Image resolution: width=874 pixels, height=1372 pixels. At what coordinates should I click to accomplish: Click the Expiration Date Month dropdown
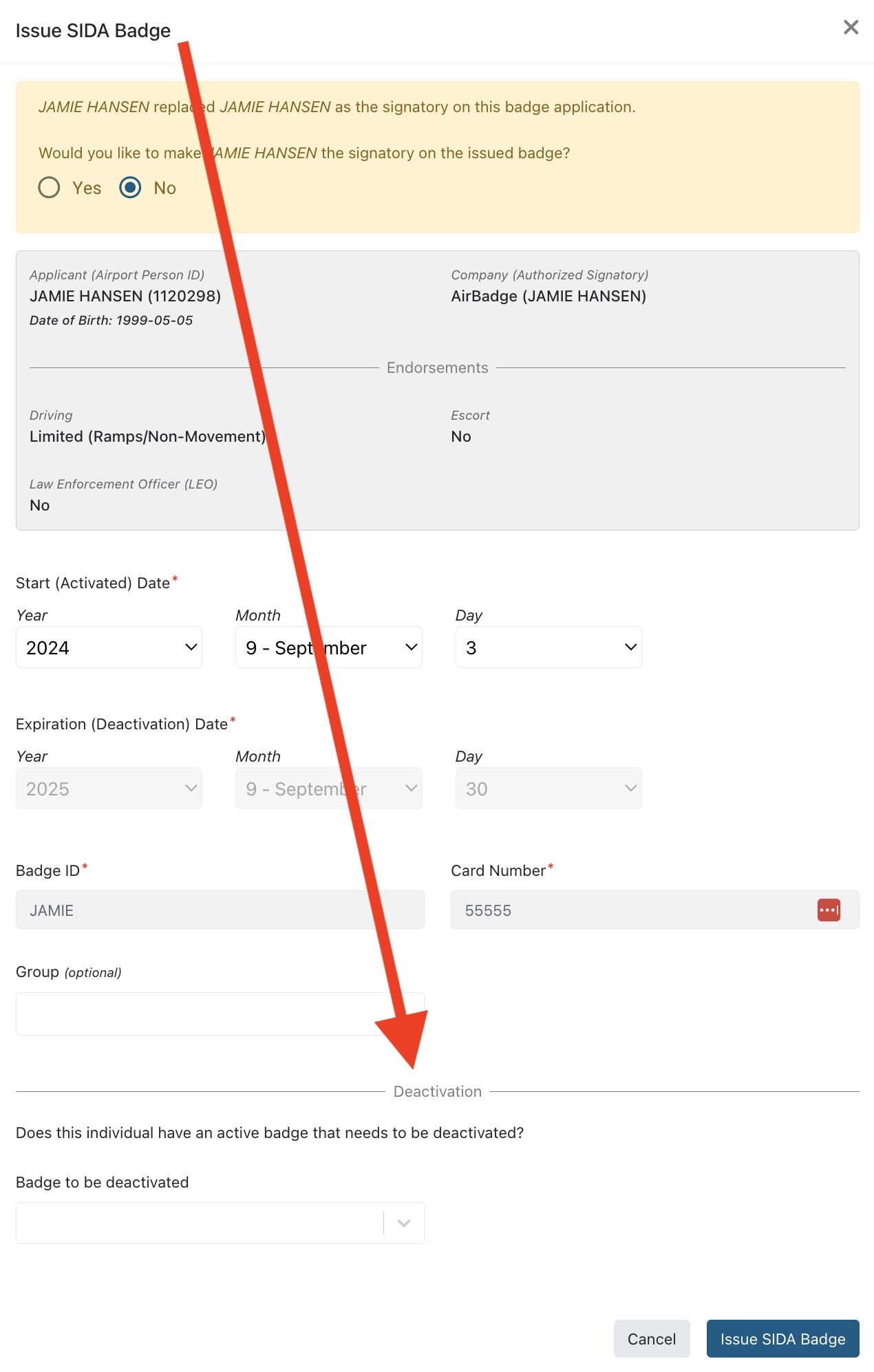point(328,789)
